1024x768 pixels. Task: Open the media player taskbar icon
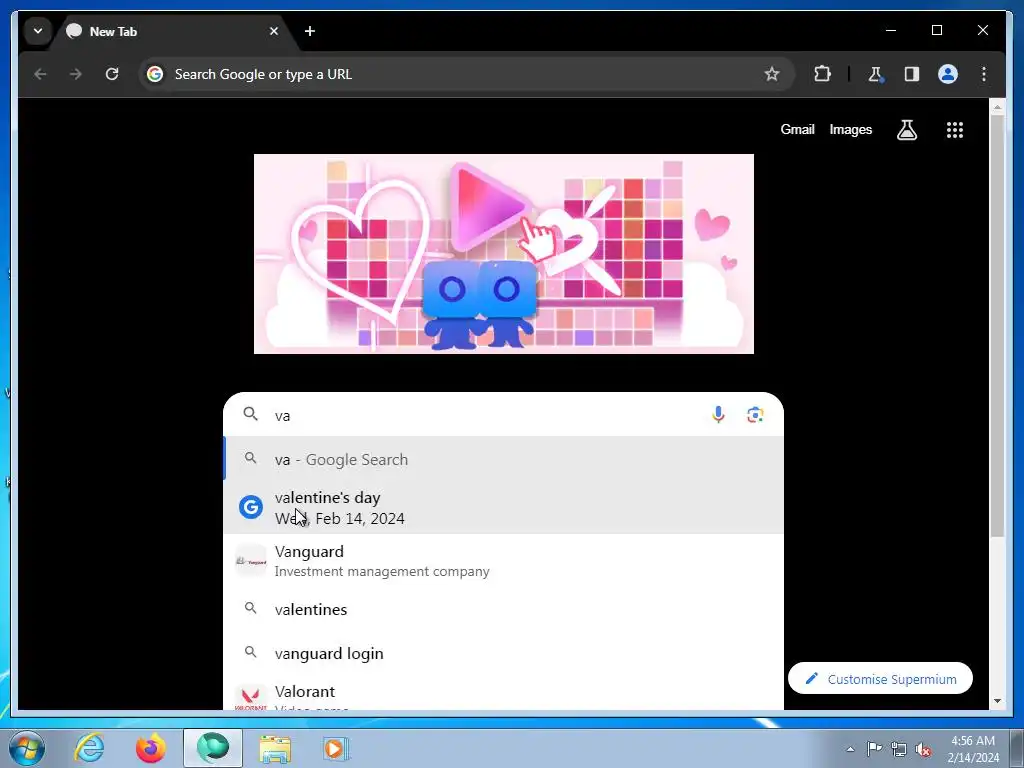[336, 749]
